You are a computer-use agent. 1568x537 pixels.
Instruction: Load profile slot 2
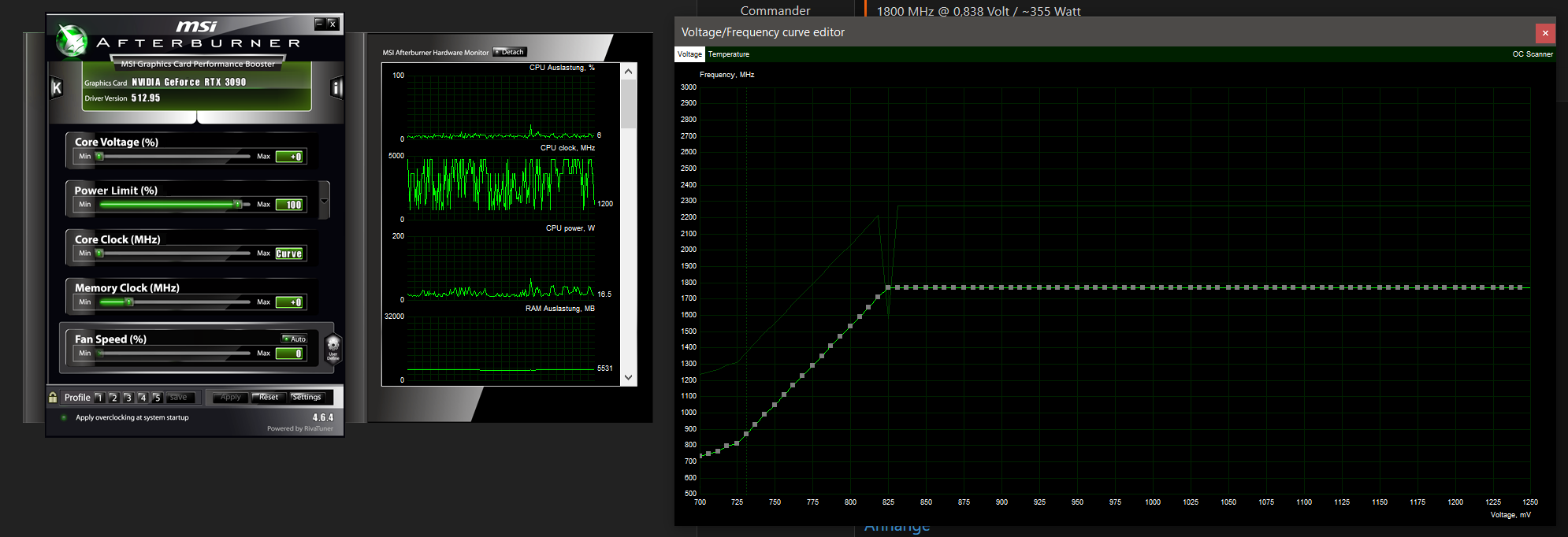click(113, 398)
